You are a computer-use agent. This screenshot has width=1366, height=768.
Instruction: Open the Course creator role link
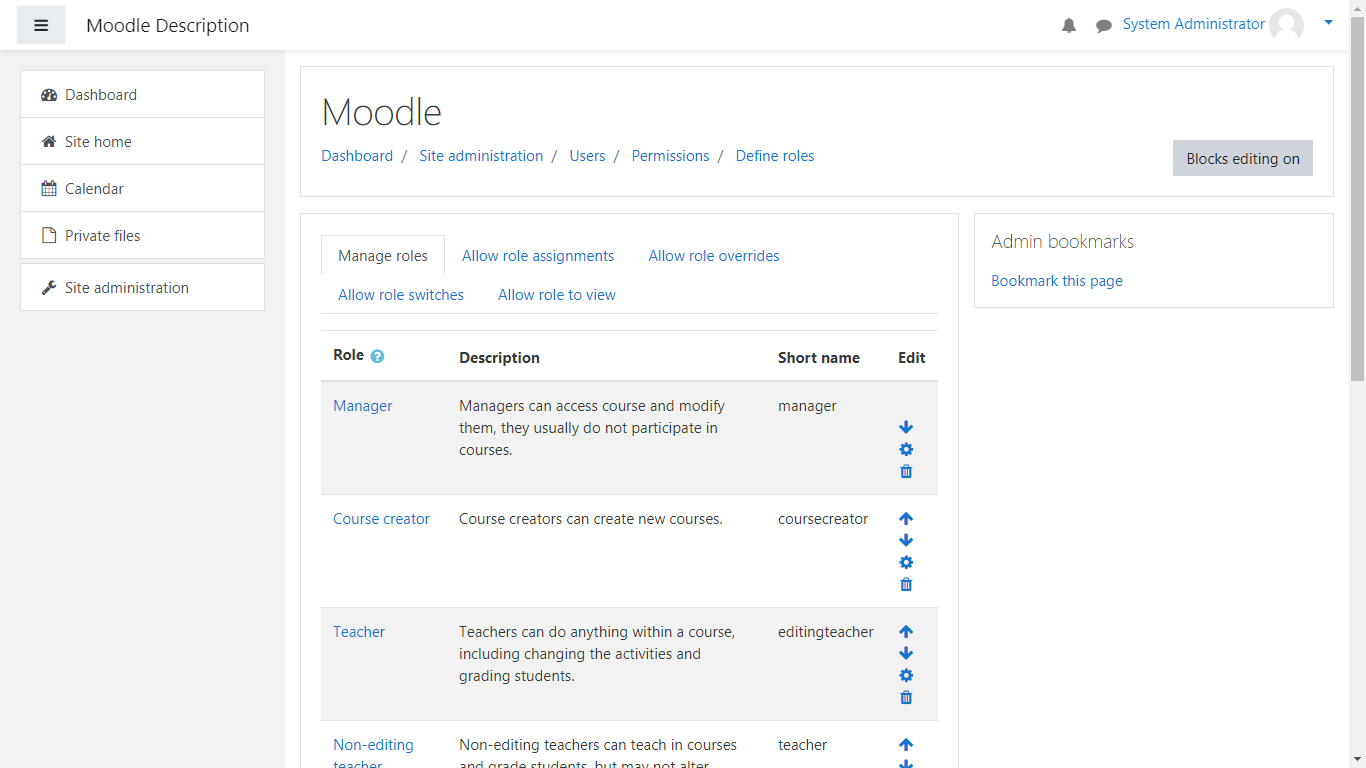(381, 519)
